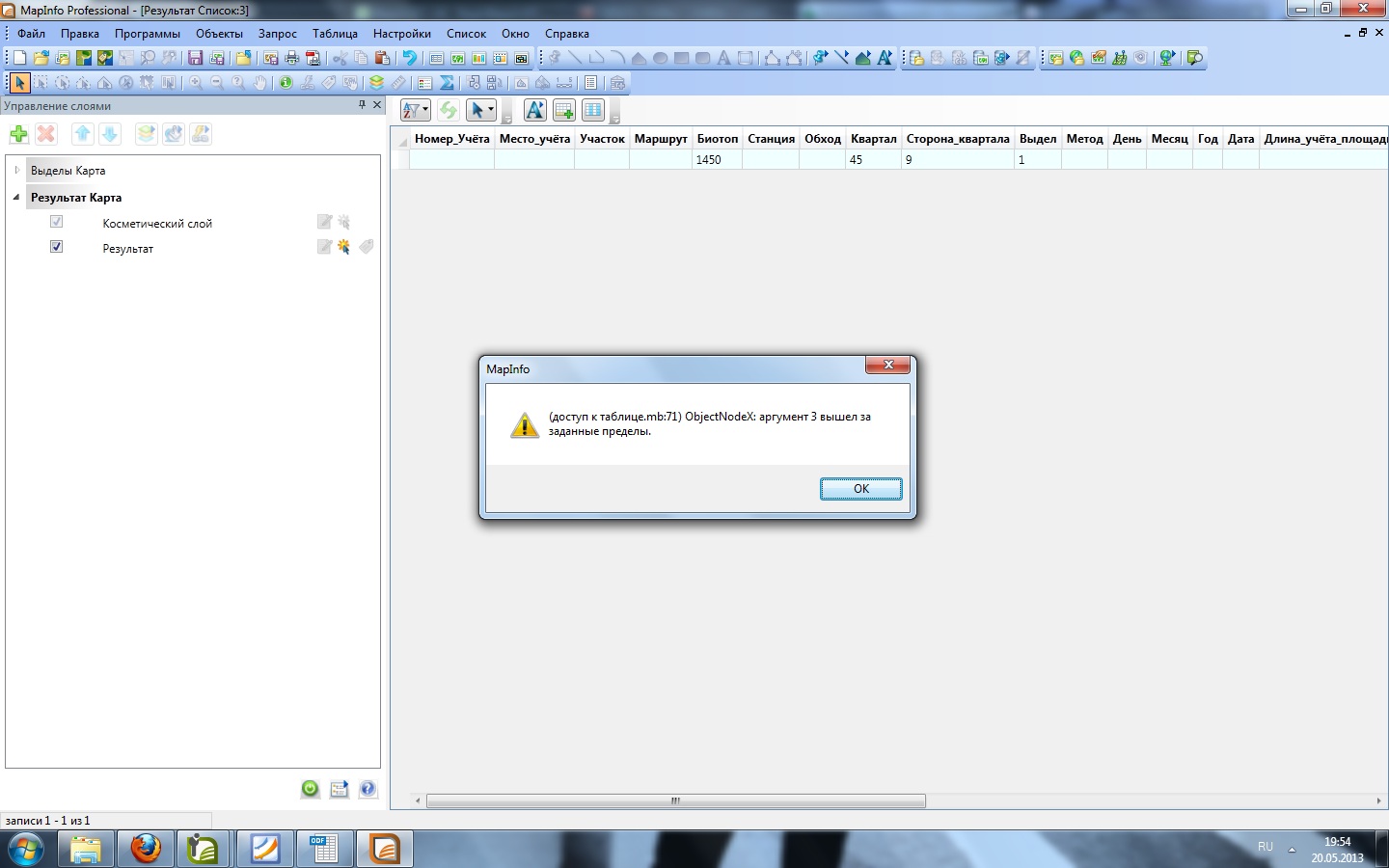Open the Настройки menu
Image resolution: width=1389 pixels, height=868 pixels.
click(x=402, y=34)
